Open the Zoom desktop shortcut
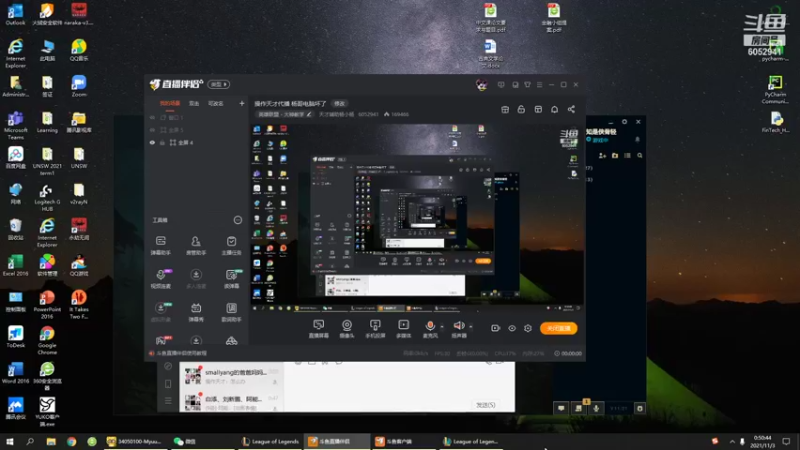Screen dimensions: 800x450 pyautogui.click(x=79, y=86)
